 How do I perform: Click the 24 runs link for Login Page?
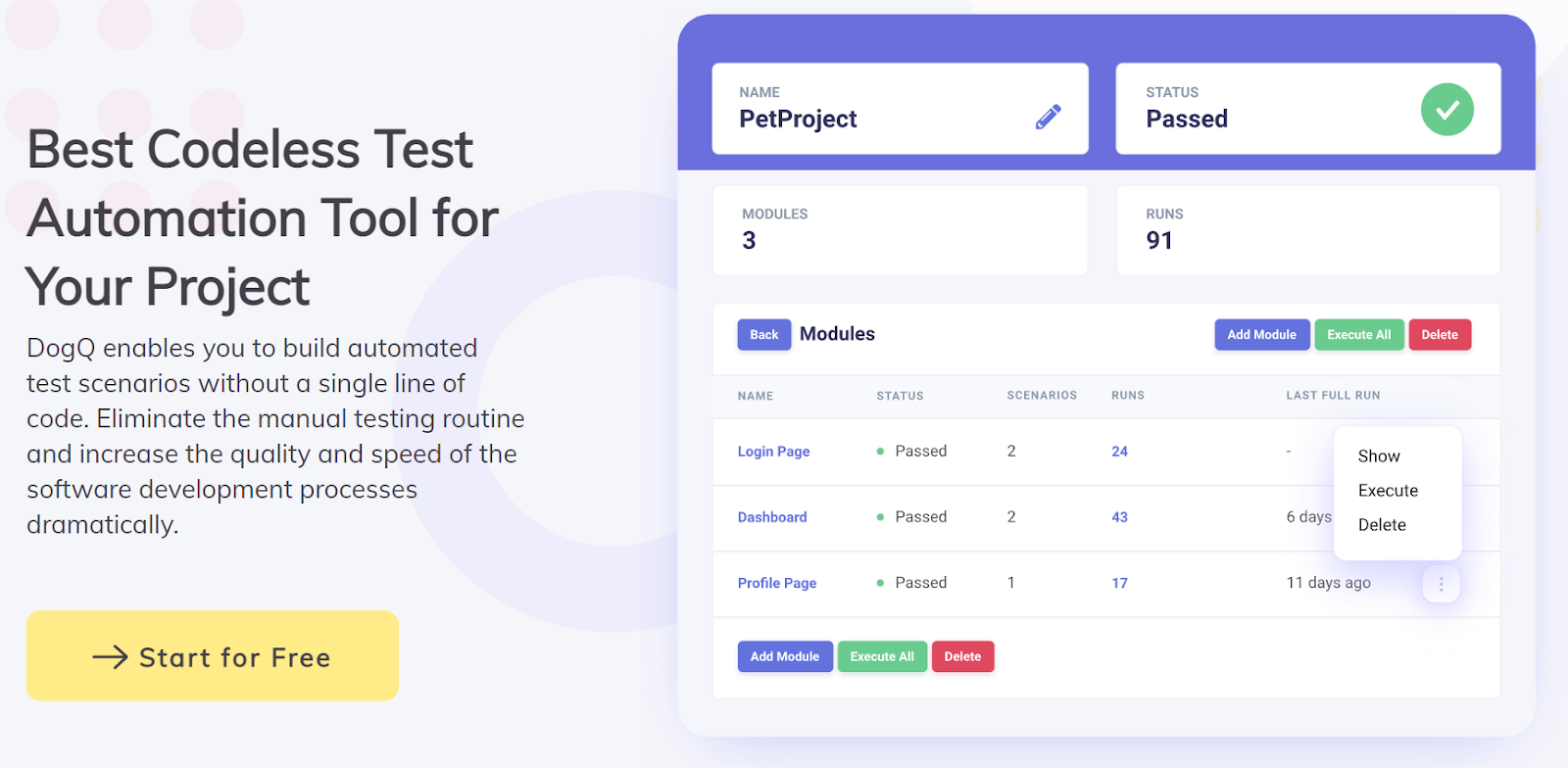pos(1119,452)
